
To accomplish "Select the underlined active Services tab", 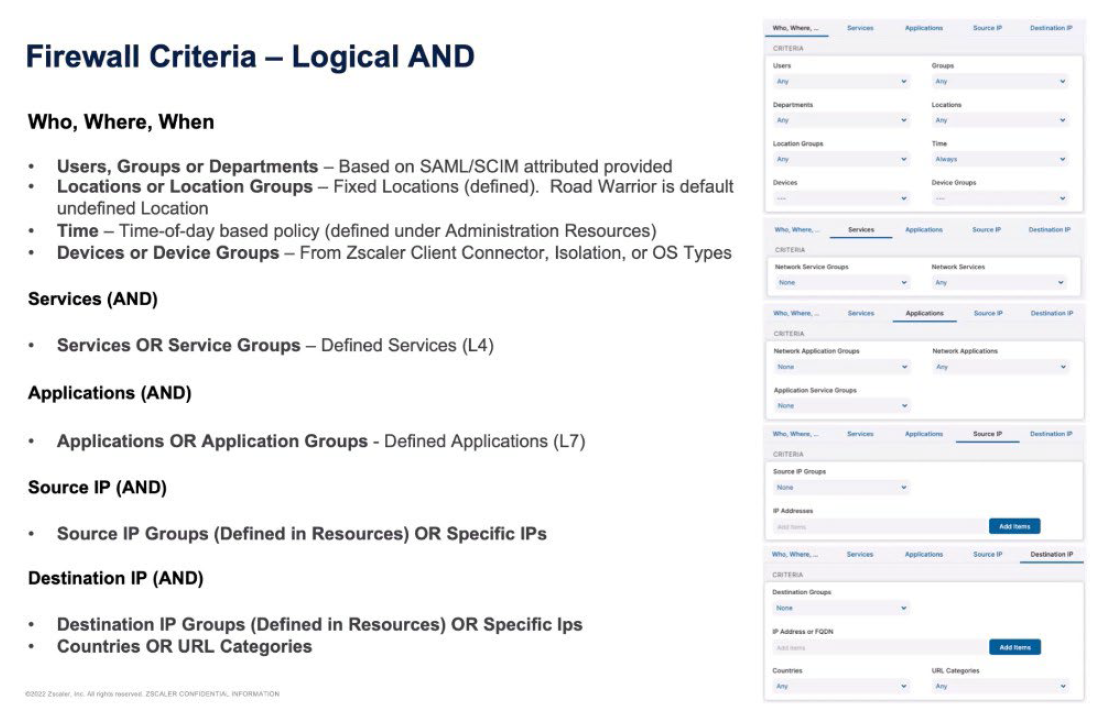I will point(861,230).
